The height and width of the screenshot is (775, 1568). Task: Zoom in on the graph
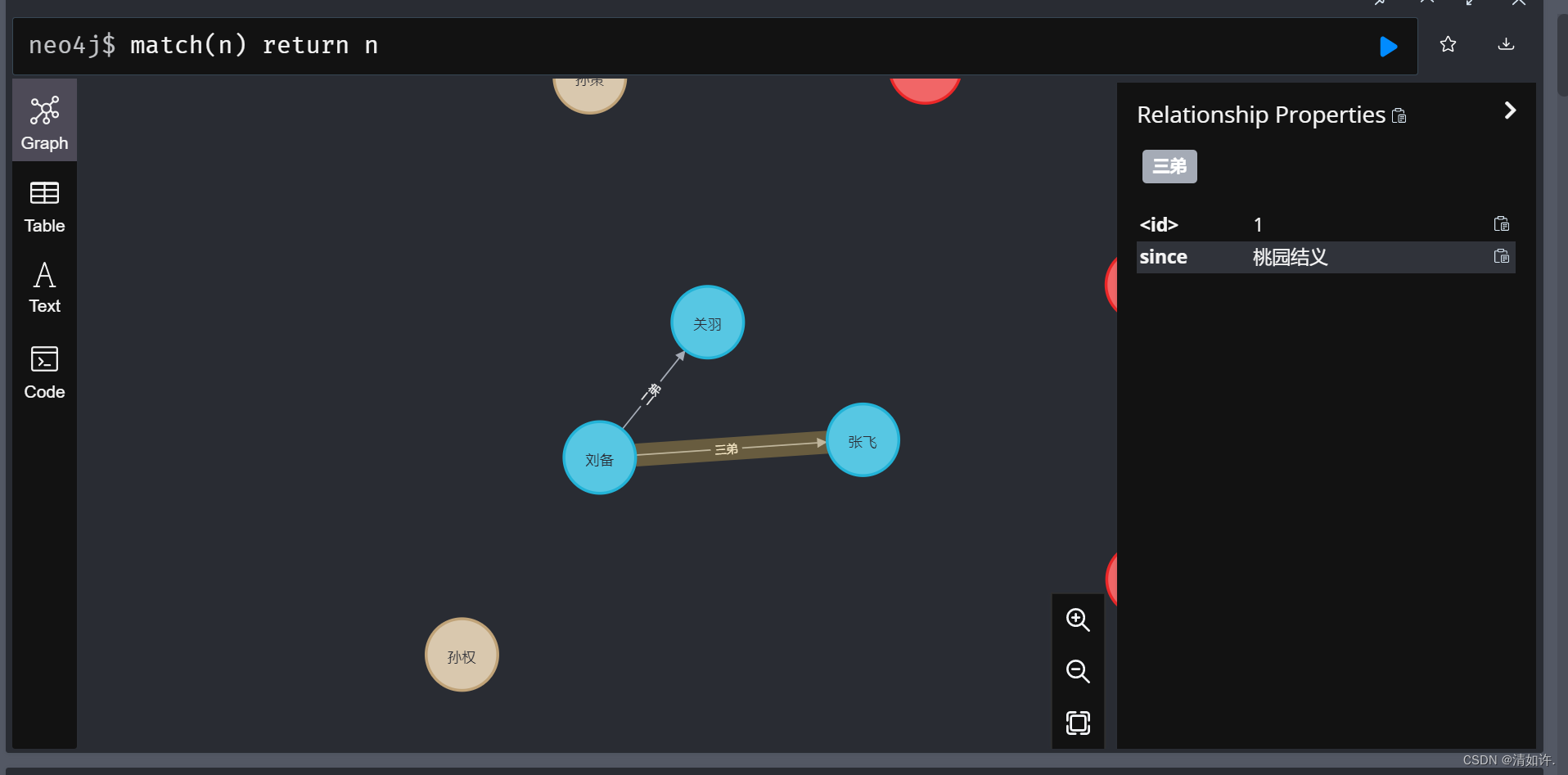point(1078,620)
